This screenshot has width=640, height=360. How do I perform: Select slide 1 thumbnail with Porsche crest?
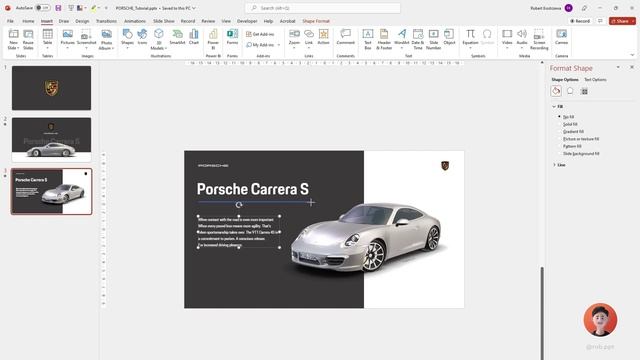[x=51, y=88]
